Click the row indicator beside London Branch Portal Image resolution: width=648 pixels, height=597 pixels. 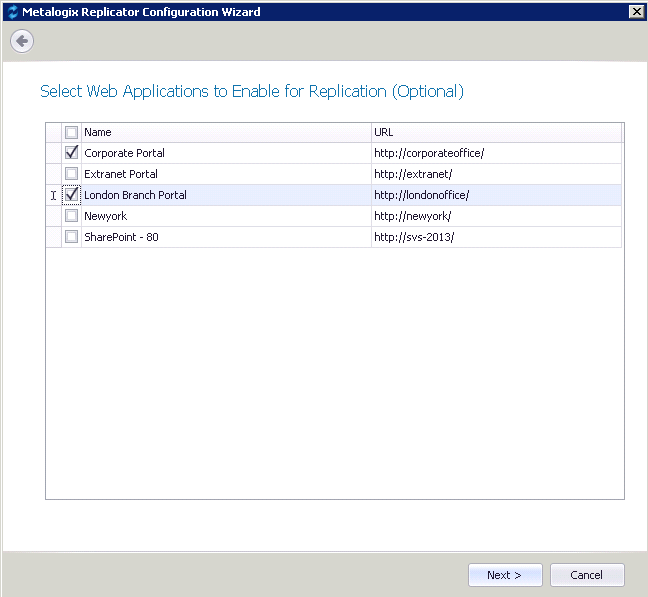click(x=53, y=195)
